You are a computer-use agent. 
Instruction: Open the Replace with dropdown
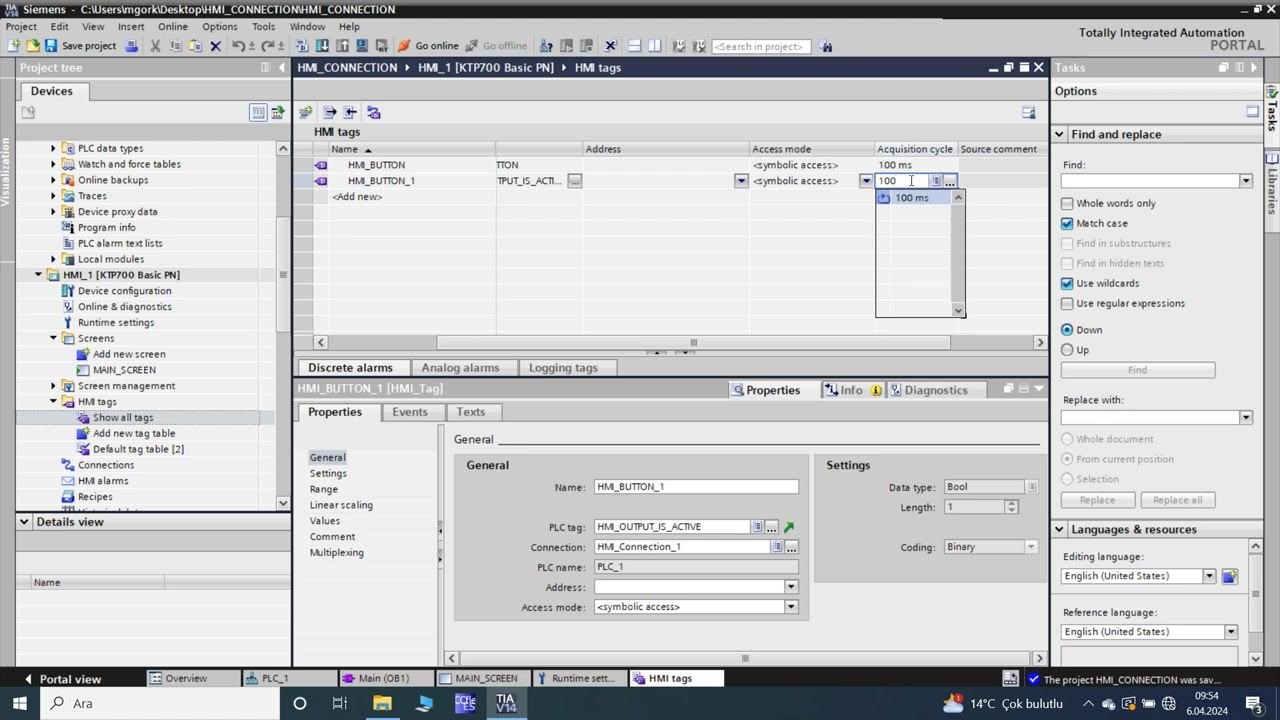(1245, 417)
